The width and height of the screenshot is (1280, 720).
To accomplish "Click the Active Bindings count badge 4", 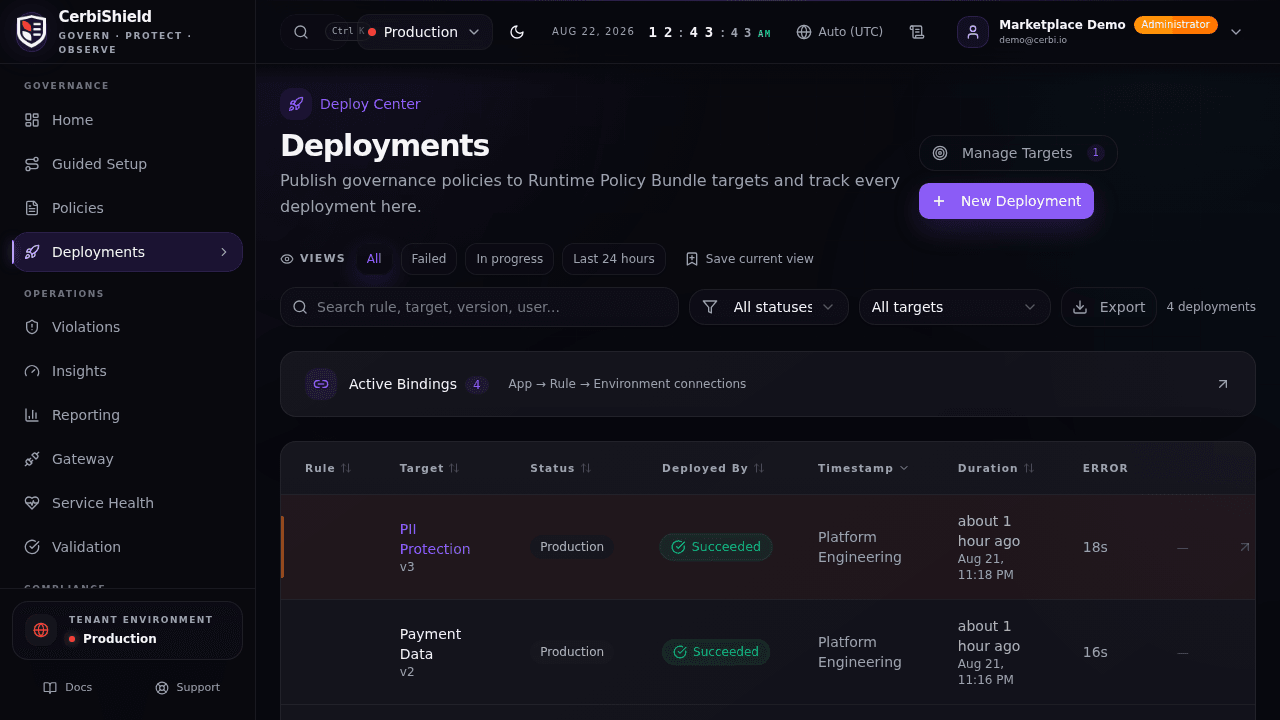I will [477, 384].
